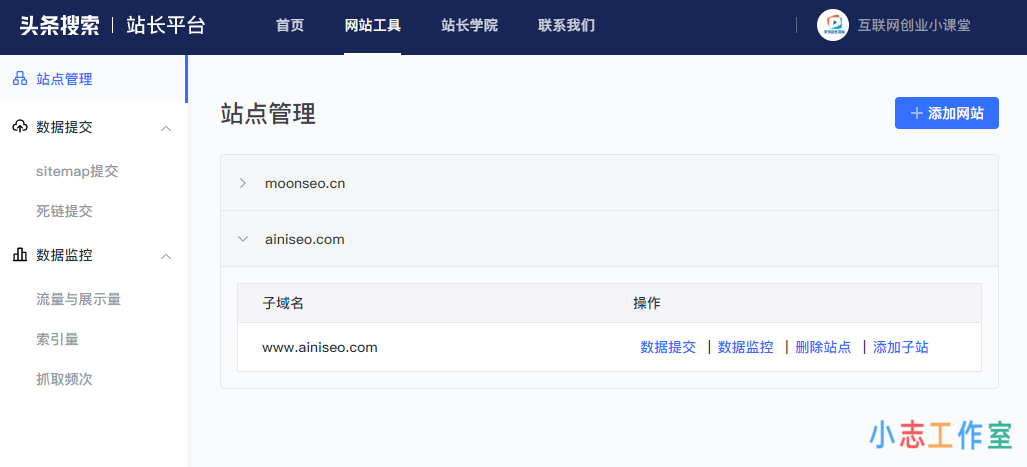The height and width of the screenshot is (467, 1027).
Task: Click the 站长平台 title in the header
Action: click(x=166, y=26)
